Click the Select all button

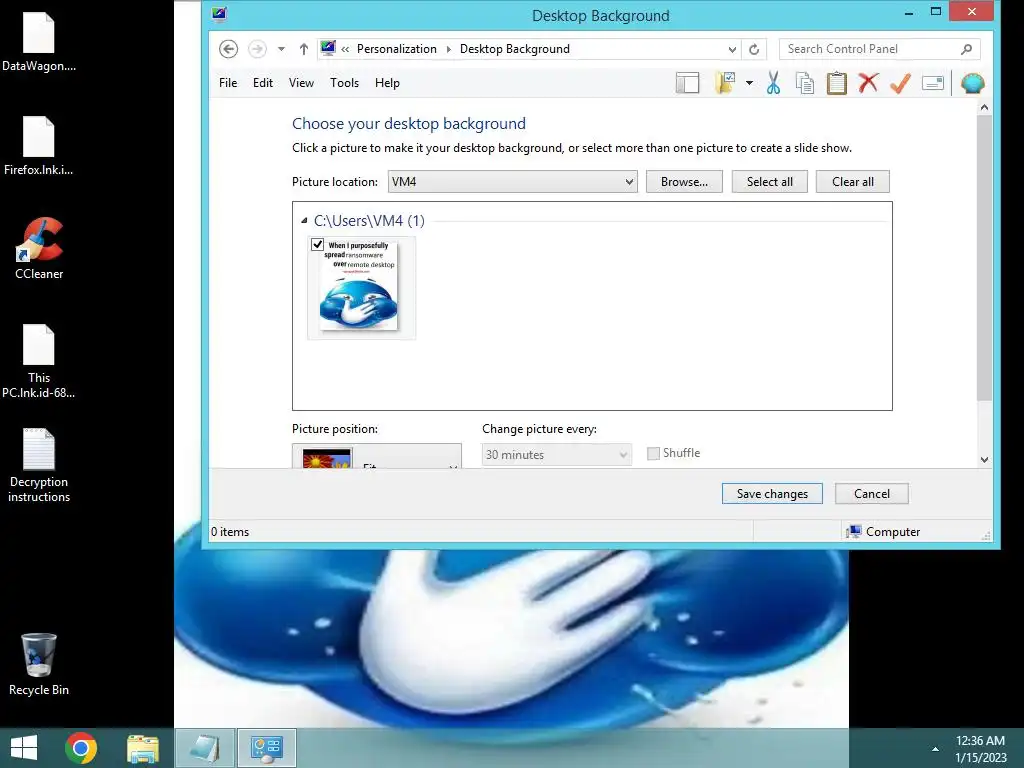769,182
